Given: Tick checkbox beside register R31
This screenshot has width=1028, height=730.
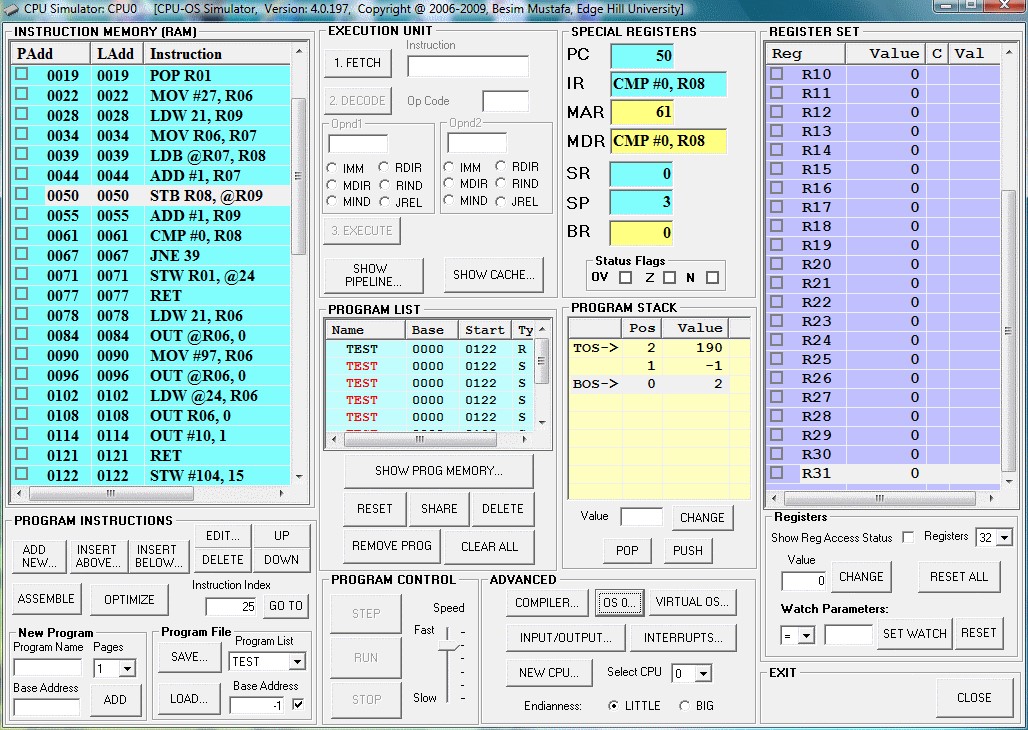Looking at the screenshot, I should point(777,472).
